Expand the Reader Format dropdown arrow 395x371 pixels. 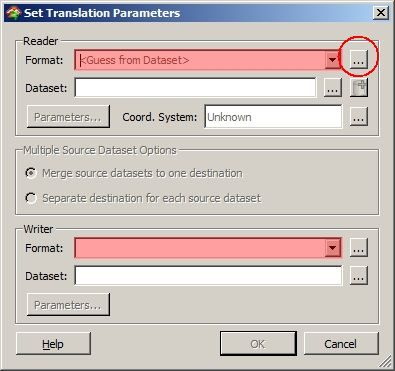click(x=332, y=60)
